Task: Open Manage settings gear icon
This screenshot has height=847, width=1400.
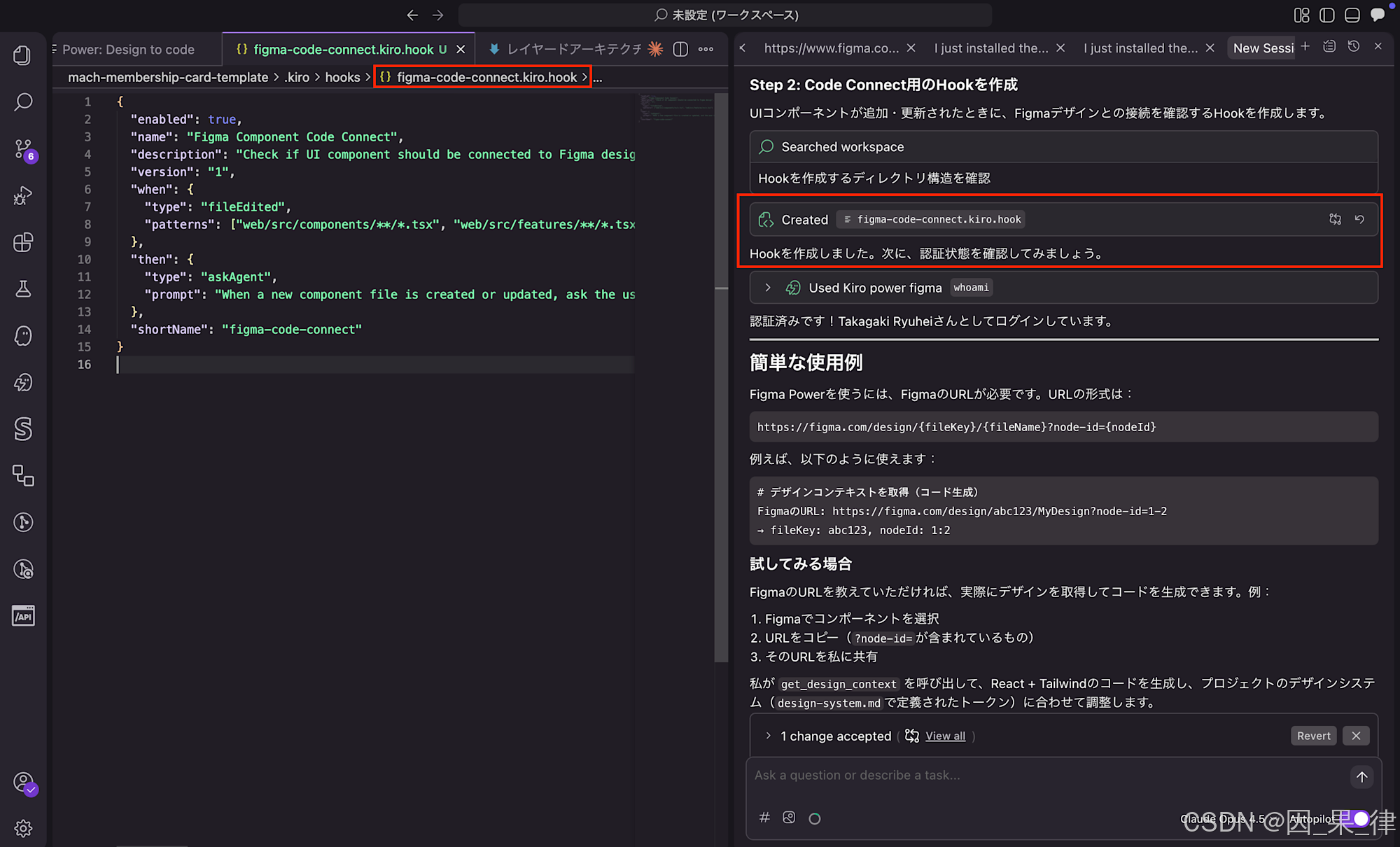Action: pyautogui.click(x=23, y=828)
